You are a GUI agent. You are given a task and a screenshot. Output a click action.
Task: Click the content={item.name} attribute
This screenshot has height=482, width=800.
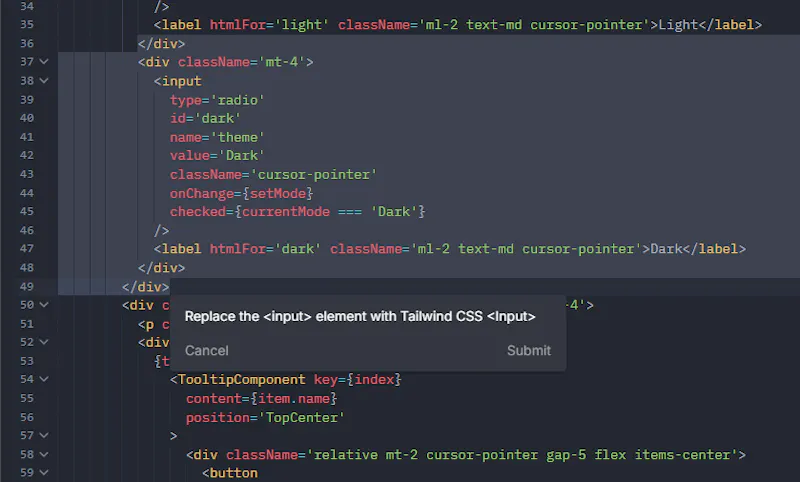[261, 398]
